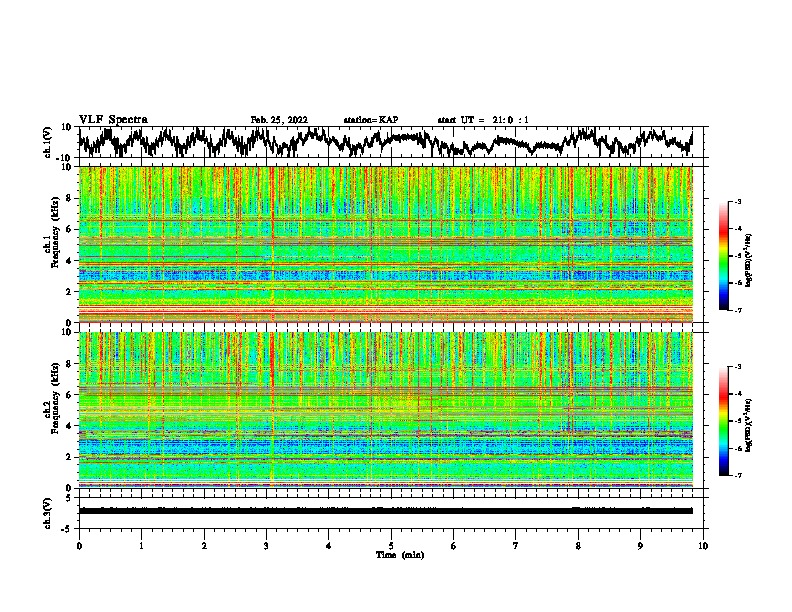Click the ch.3 black signal band
This screenshot has width=792, height=612.
(x=386, y=511)
